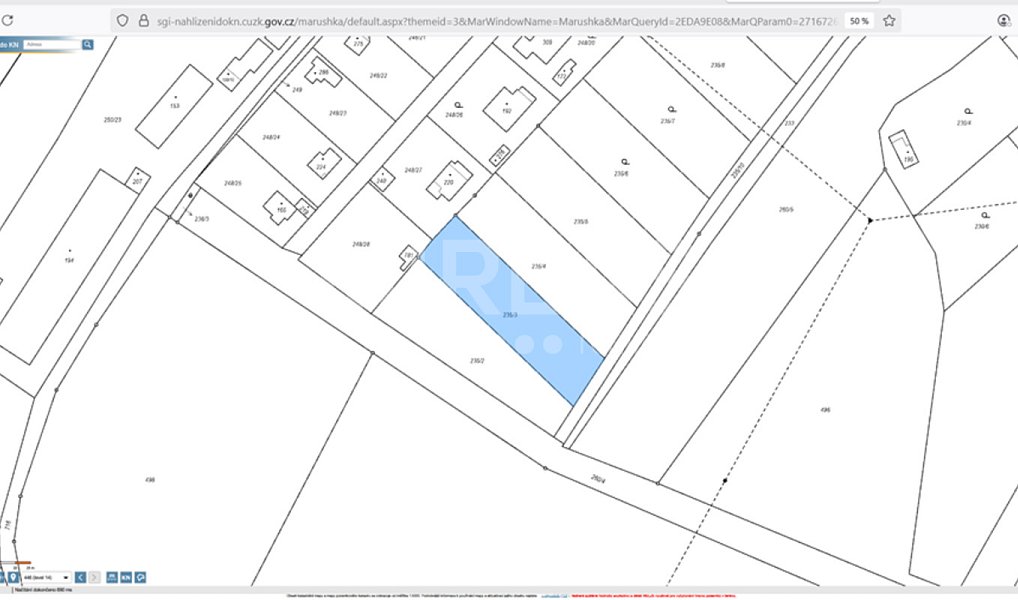Select the blue highlighted parcel 236/3
The height and width of the screenshot is (600, 1018).
(511, 309)
